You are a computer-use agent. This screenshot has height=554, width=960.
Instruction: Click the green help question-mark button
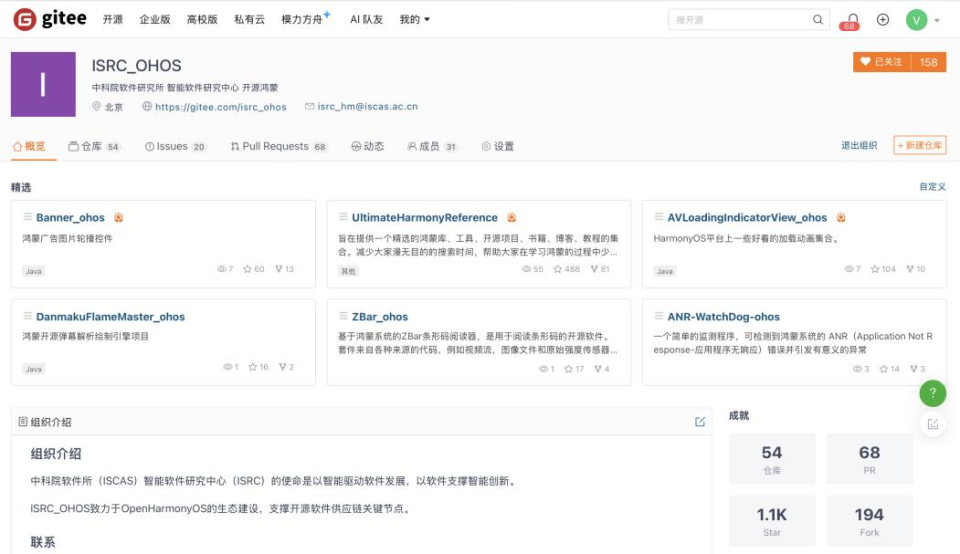click(932, 393)
